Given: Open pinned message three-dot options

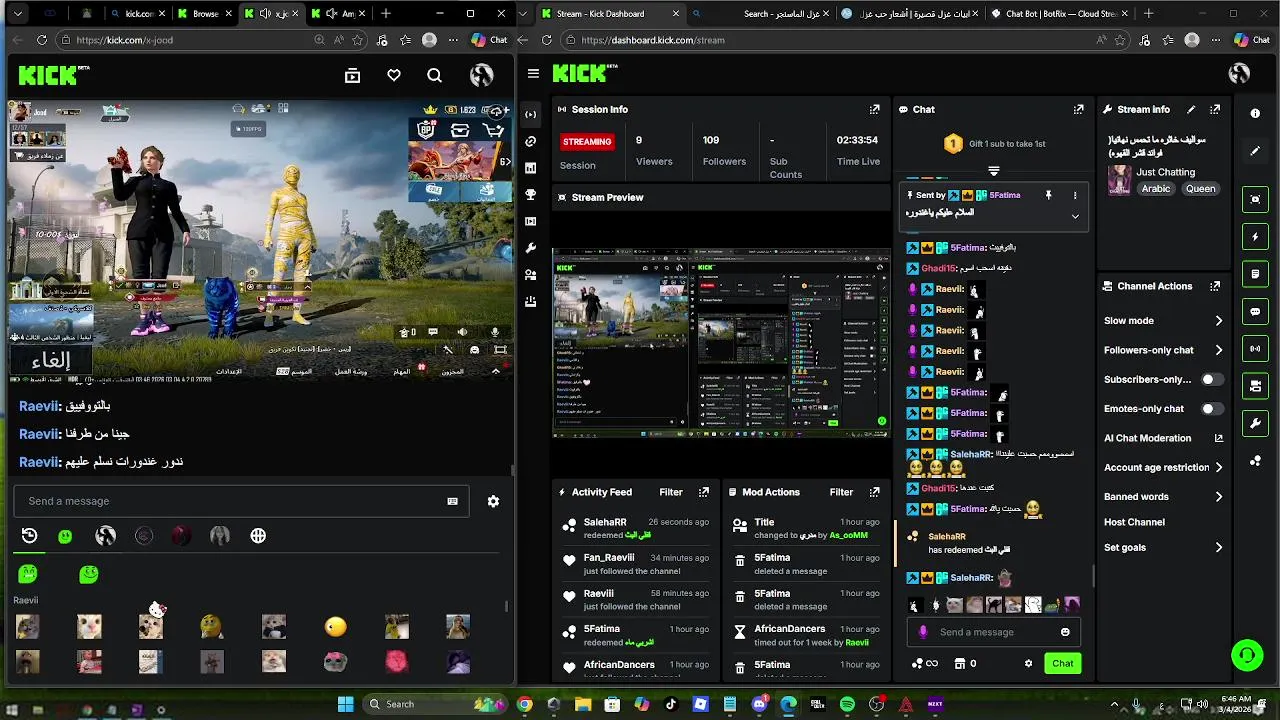Looking at the screenshot, I should [1075, 195].
